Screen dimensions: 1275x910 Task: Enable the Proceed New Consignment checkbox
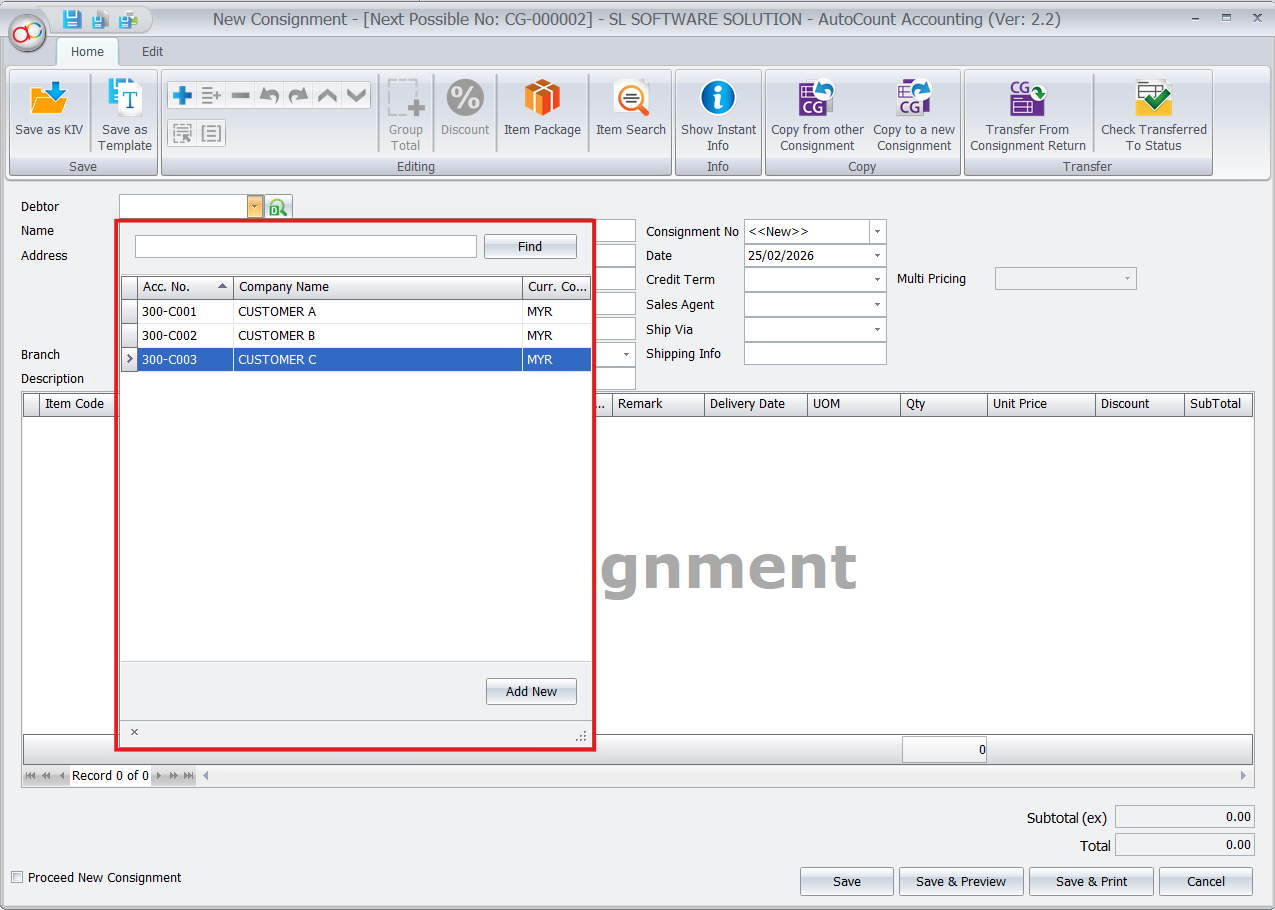click(16, 877)
